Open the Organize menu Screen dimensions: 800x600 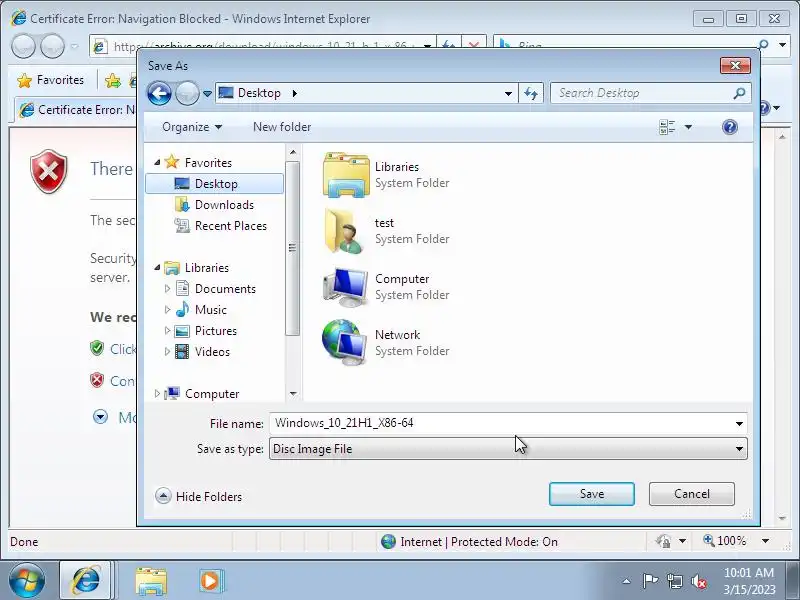point(192,127)
